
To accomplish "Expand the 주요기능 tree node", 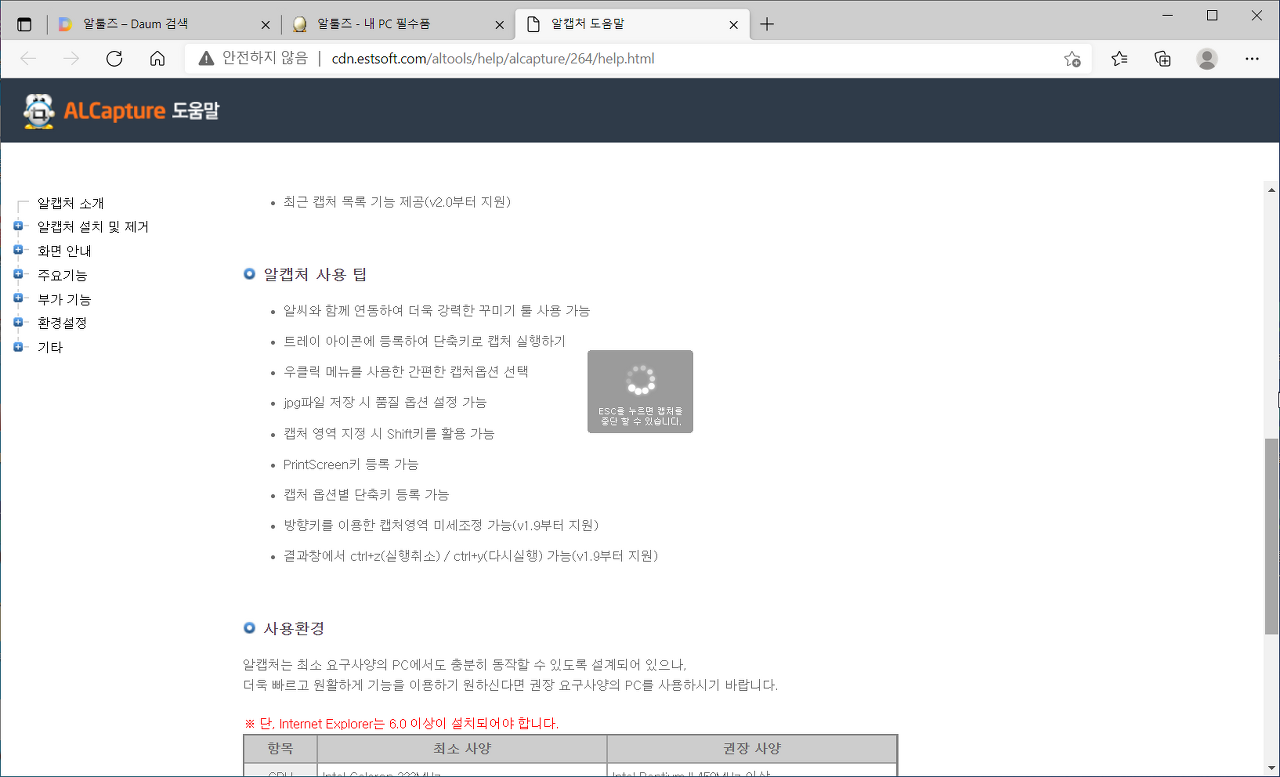I will point(18,274).
